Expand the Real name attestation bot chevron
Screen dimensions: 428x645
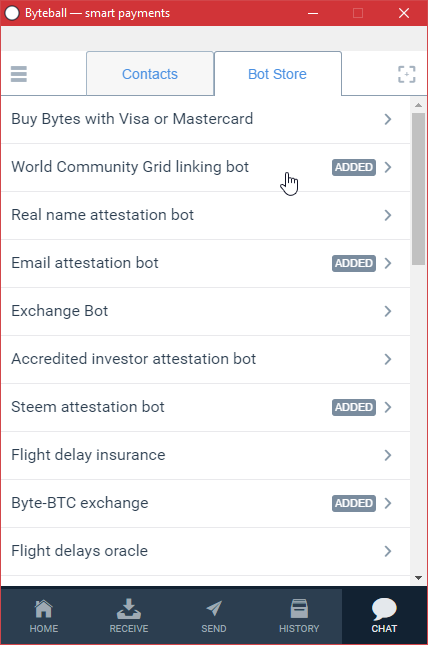pyautogui.click(x=388, y=215)
